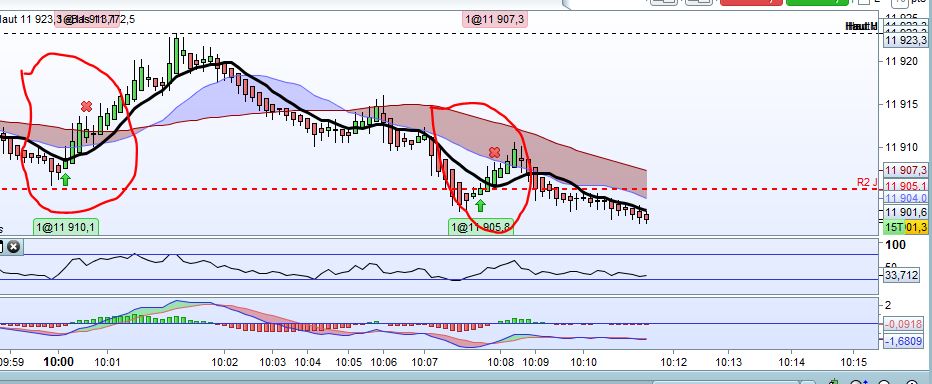The image size is (932, 384).
Task: Click the MACD value -1,6809
Action: tap(903, 341)
